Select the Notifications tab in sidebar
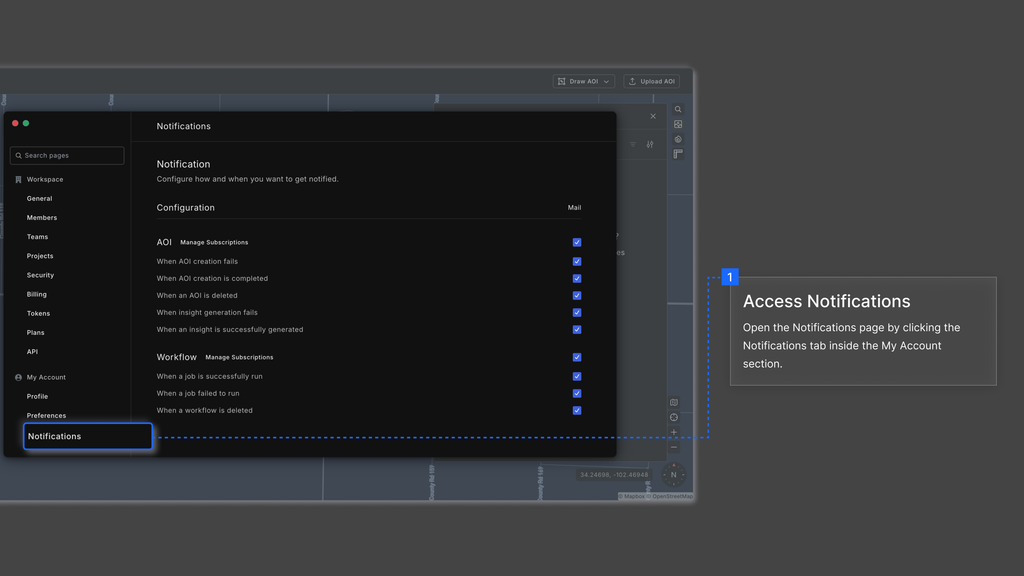 (x=88, y=436)
